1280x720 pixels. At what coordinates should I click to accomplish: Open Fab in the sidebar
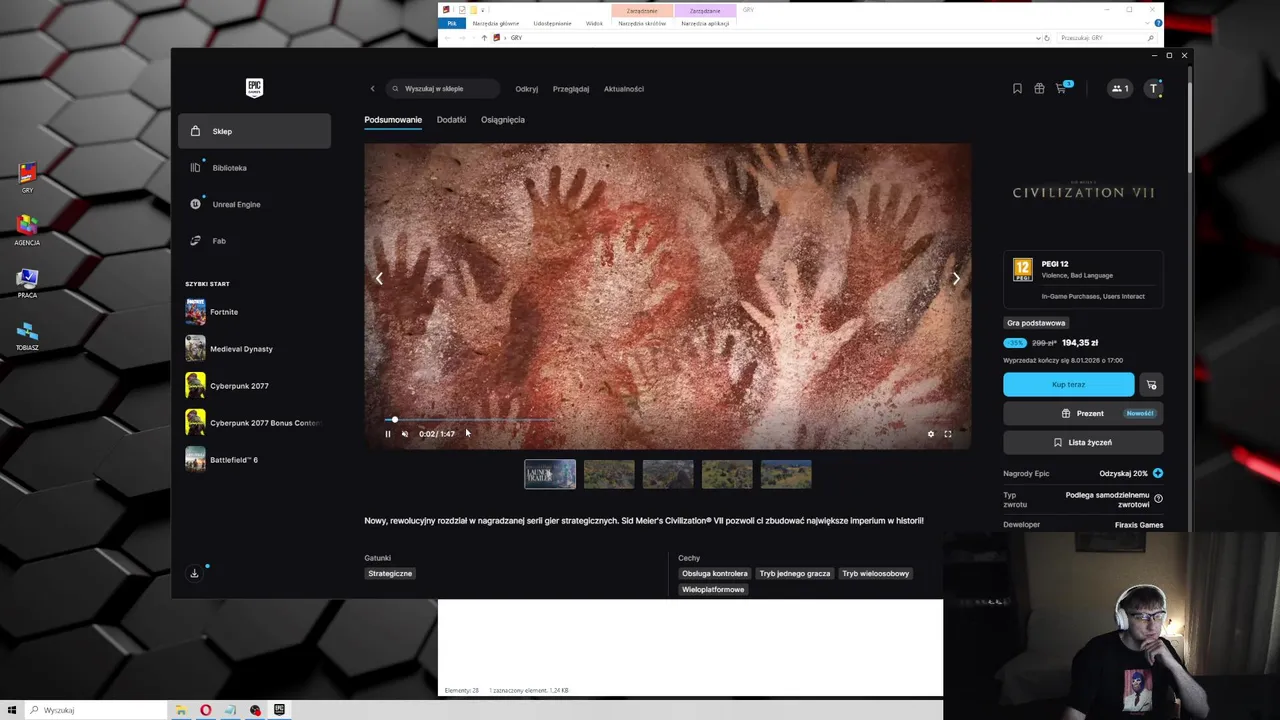coord(254,241)
